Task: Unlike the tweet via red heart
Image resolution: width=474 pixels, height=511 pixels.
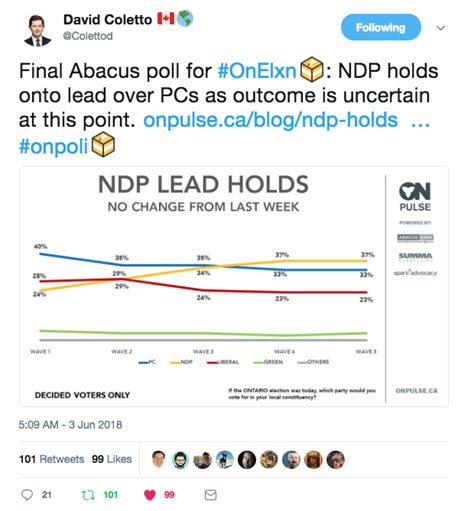Action: tap(150, 495)
